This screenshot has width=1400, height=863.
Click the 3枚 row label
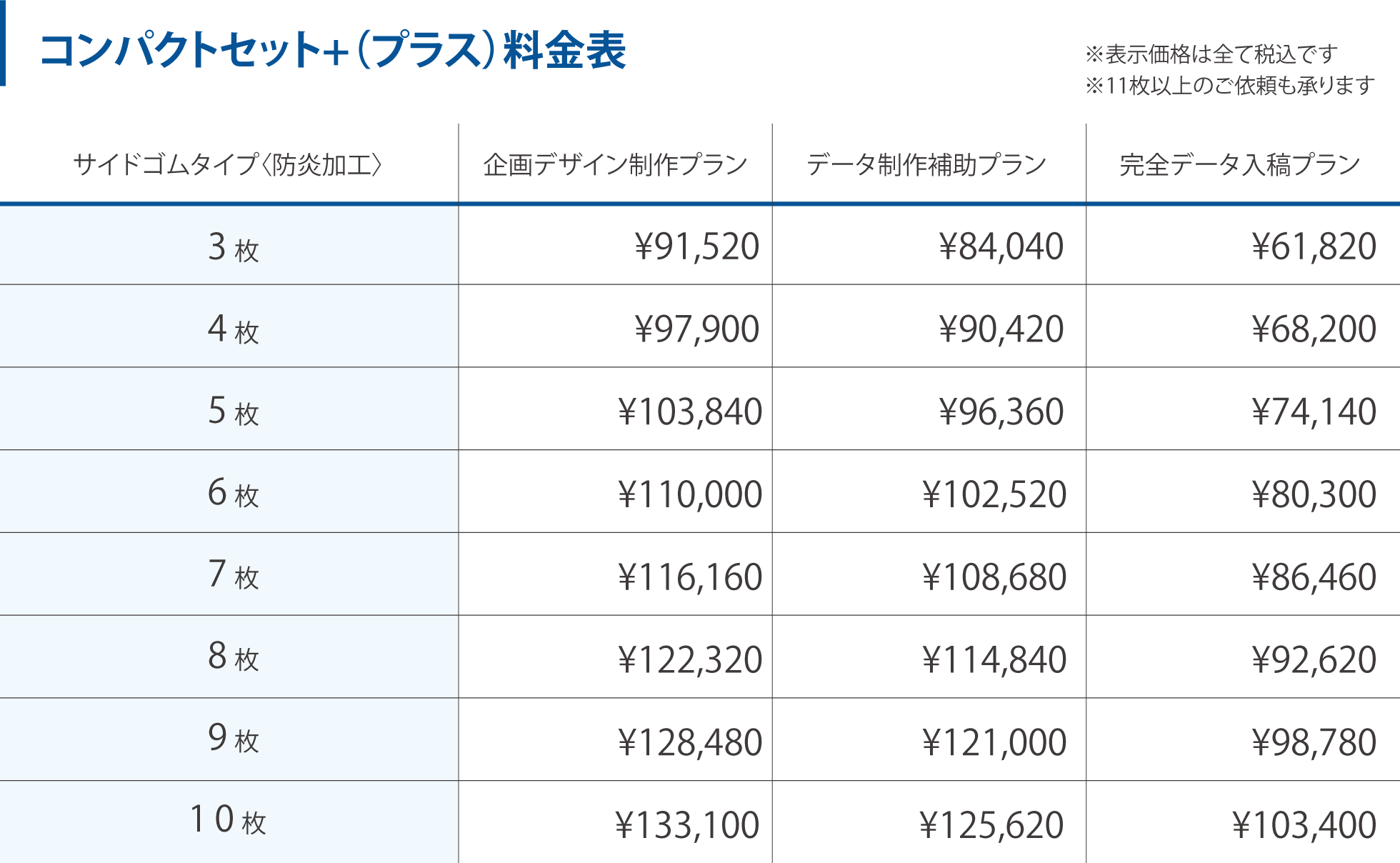[233, 247]
